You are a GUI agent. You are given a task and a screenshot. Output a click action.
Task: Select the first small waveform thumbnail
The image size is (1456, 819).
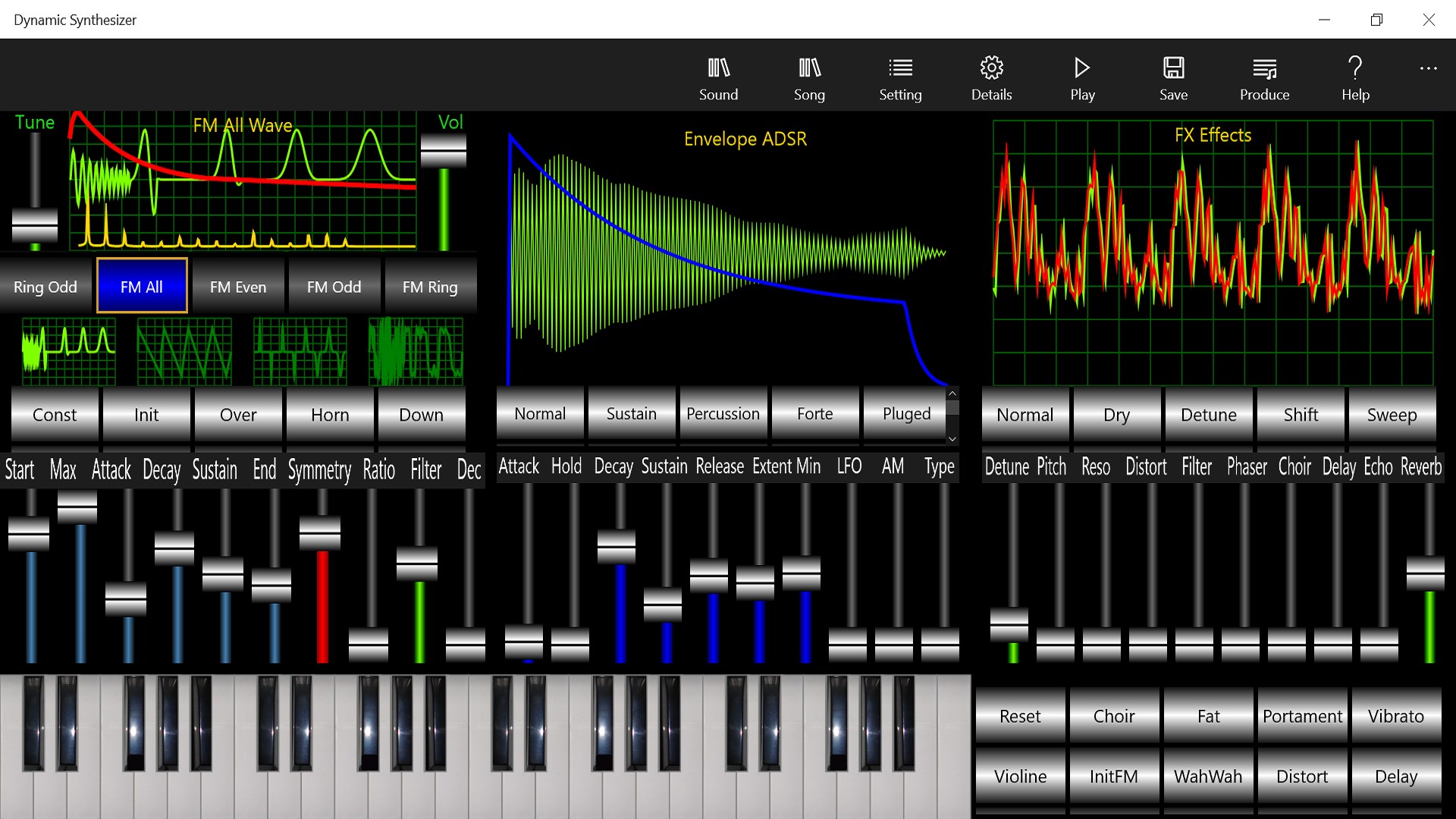click(x=69, y=351)
